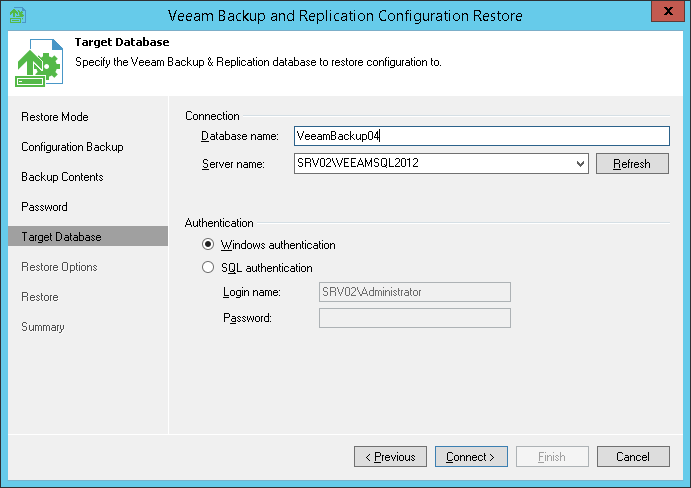Viewport: 691px width, 488px height.
Task: Open Configuration Backup step
Action: (x=72, y=147)
